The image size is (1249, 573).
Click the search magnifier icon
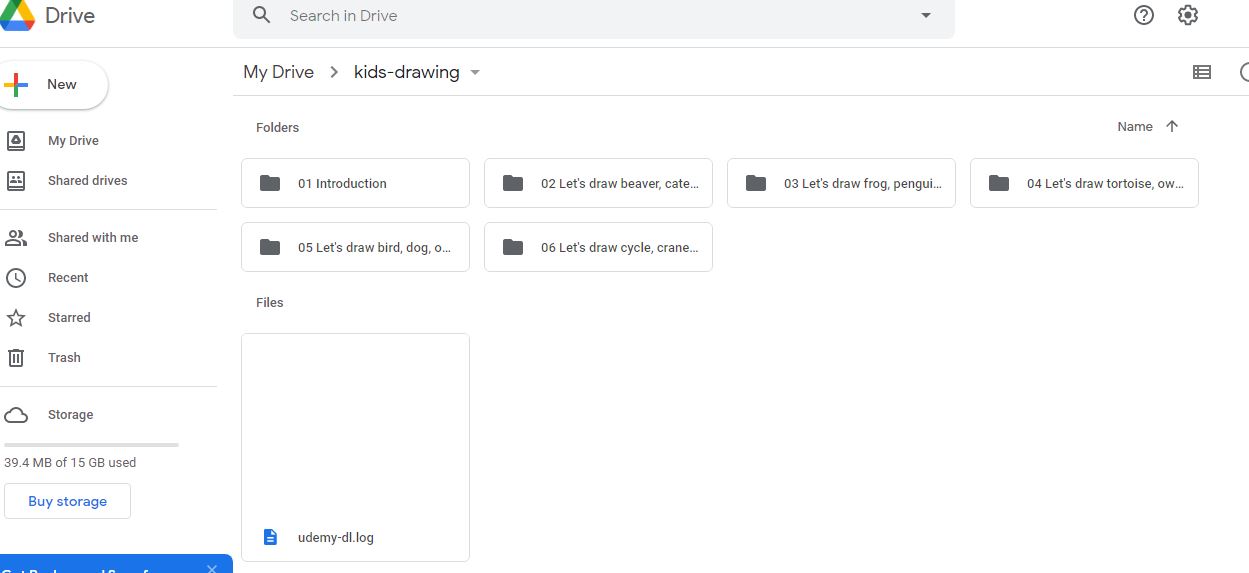tap(262, 15)
